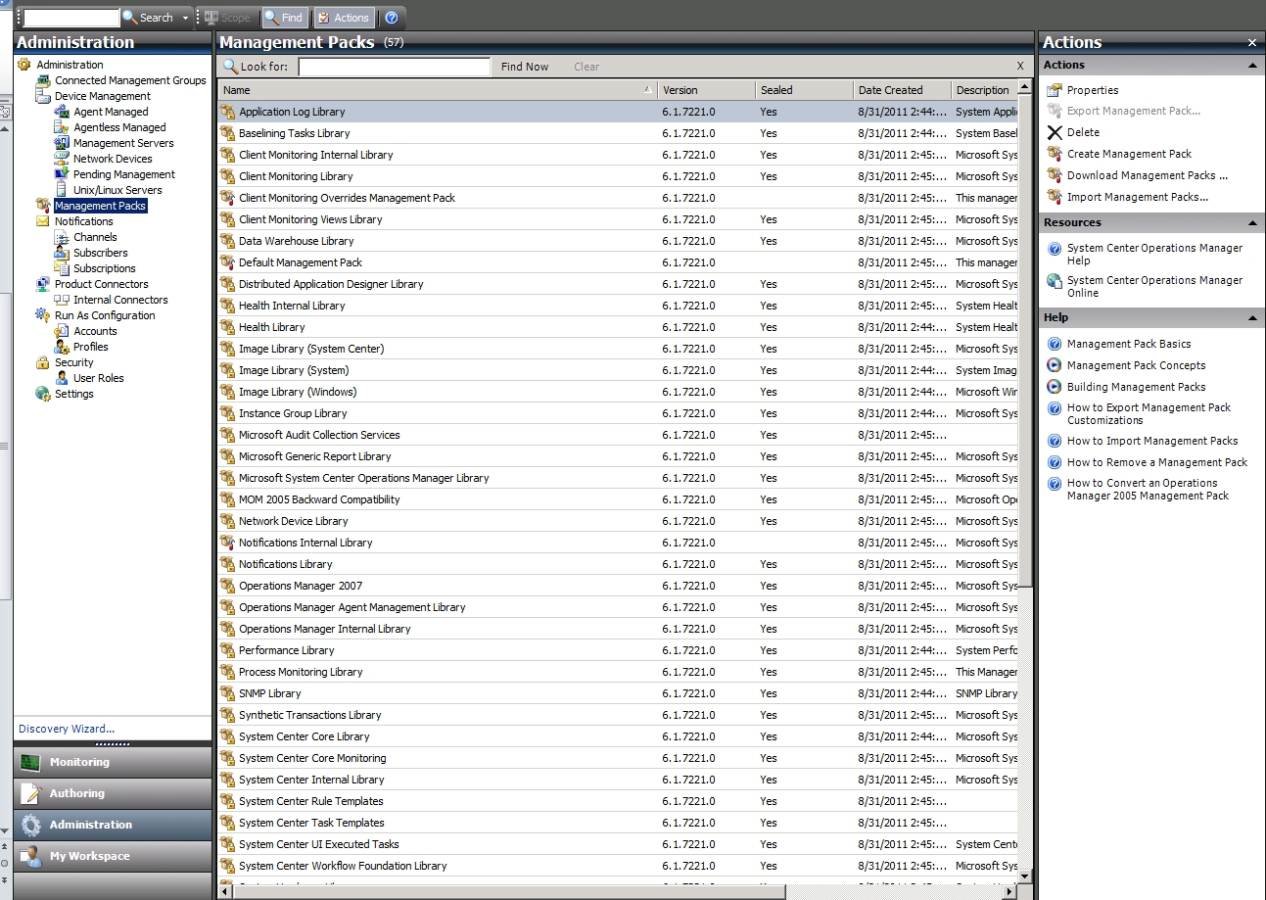Viewport: 1266px width, 900px height.
Task: Click the Discovery Wizard link
Action: (x=66, y=729)
